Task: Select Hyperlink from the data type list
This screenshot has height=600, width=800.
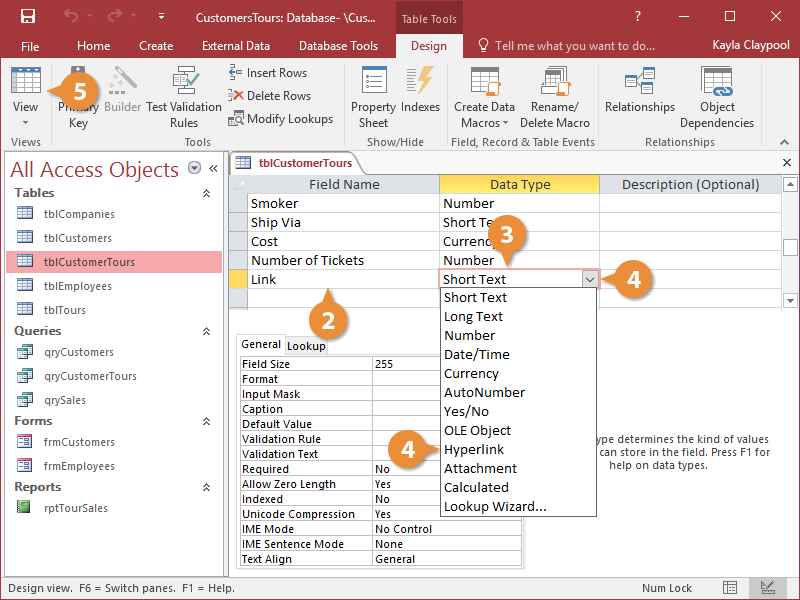Action: 472,448
